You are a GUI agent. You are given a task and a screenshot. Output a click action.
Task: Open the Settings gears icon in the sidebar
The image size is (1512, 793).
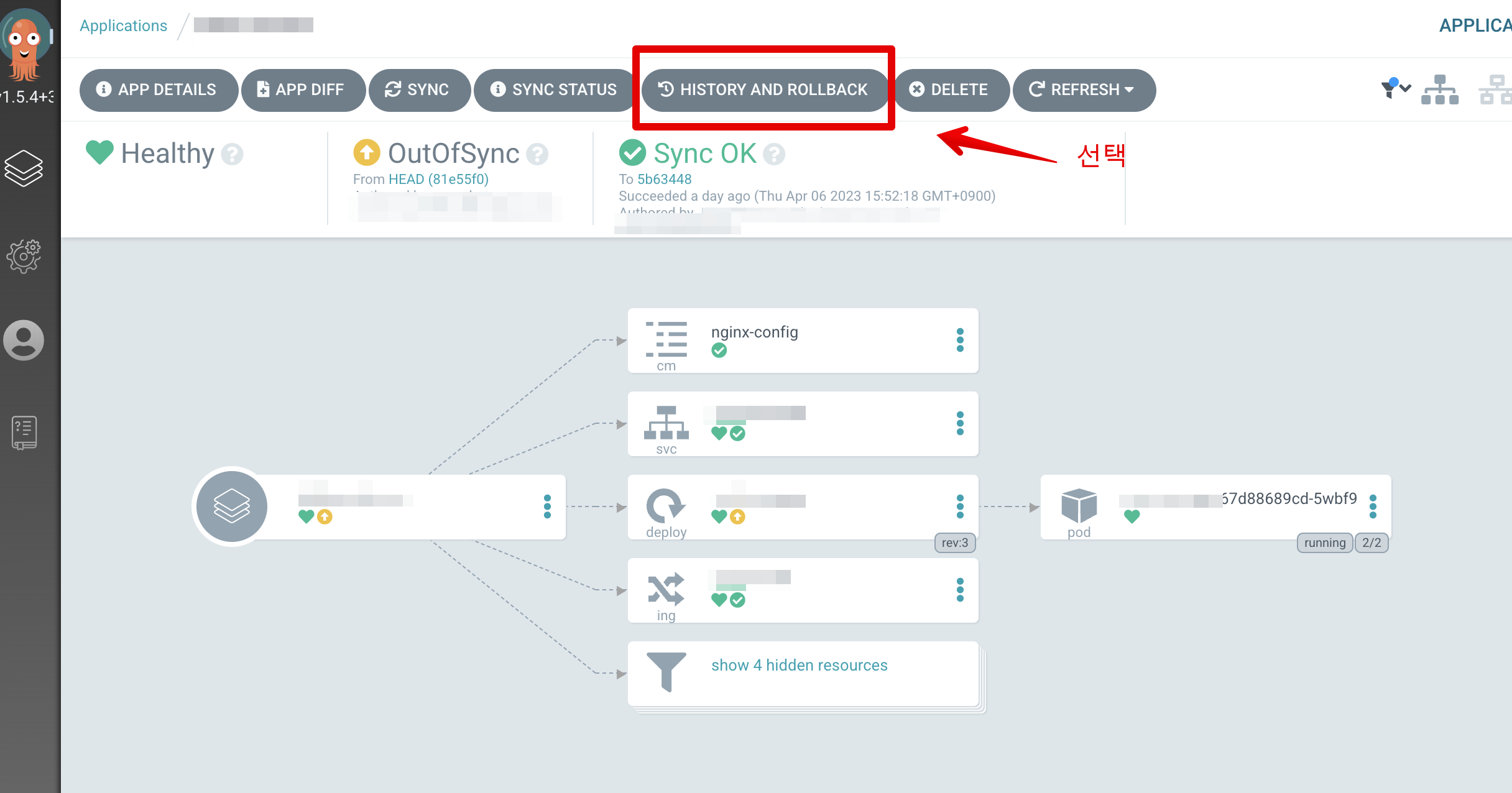tap(24, 255)
